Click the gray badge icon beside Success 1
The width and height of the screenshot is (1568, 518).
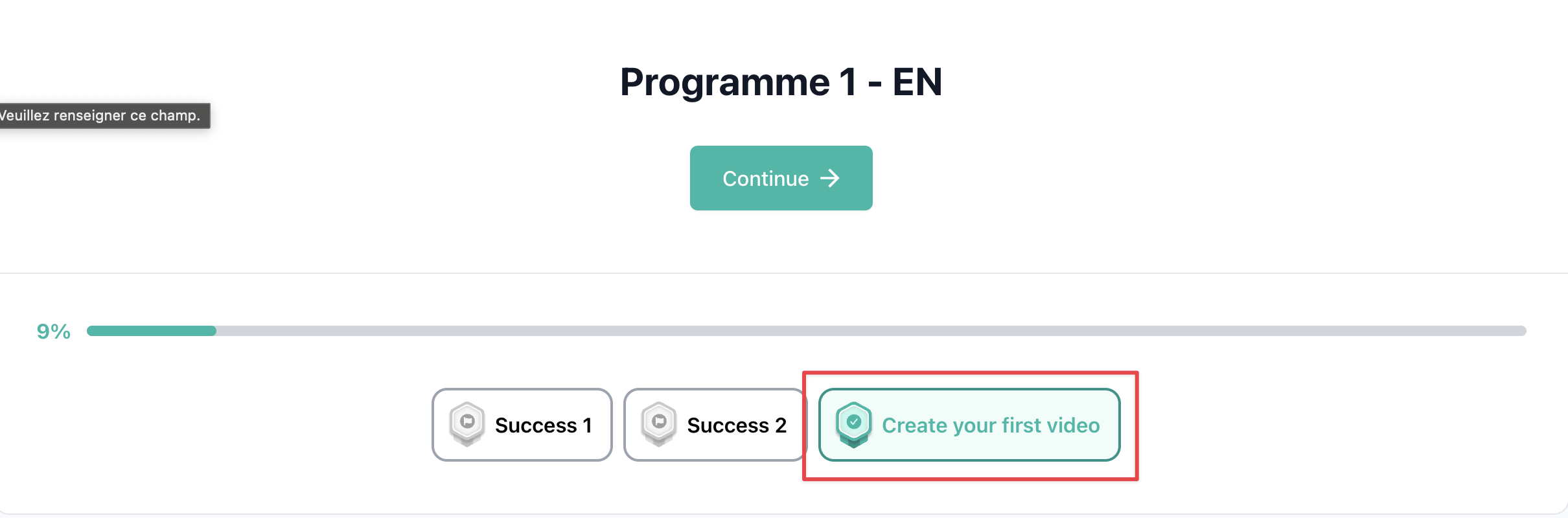[467, 425]
